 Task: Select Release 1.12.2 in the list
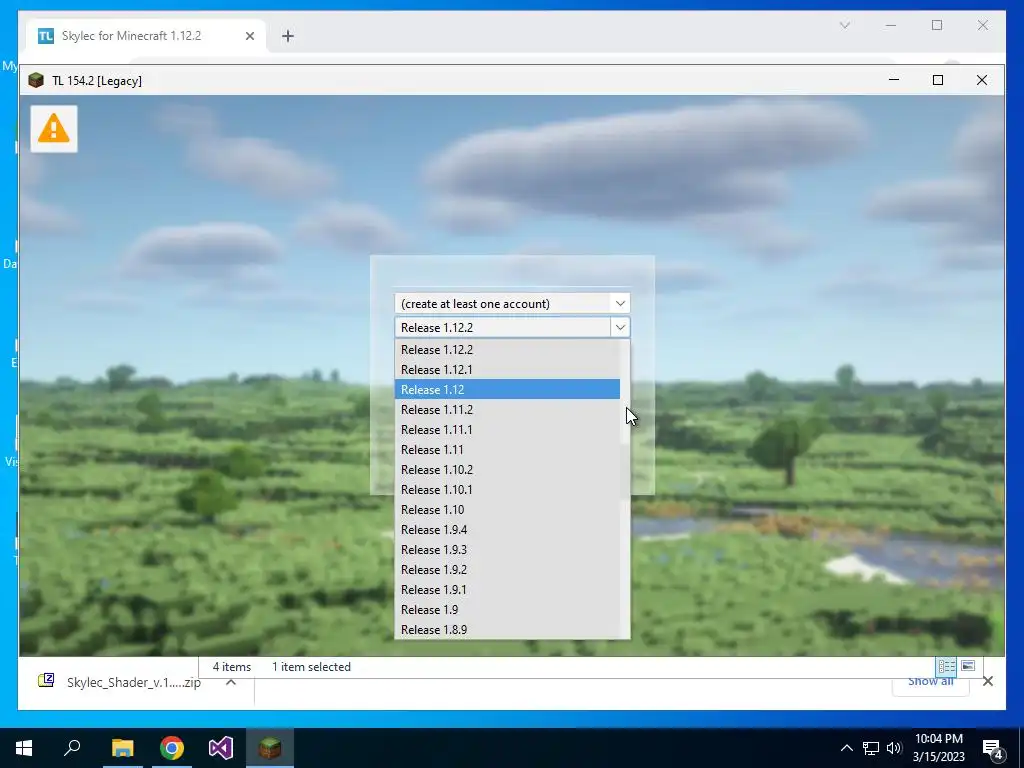pyautogui.click(x=507, y=349)
